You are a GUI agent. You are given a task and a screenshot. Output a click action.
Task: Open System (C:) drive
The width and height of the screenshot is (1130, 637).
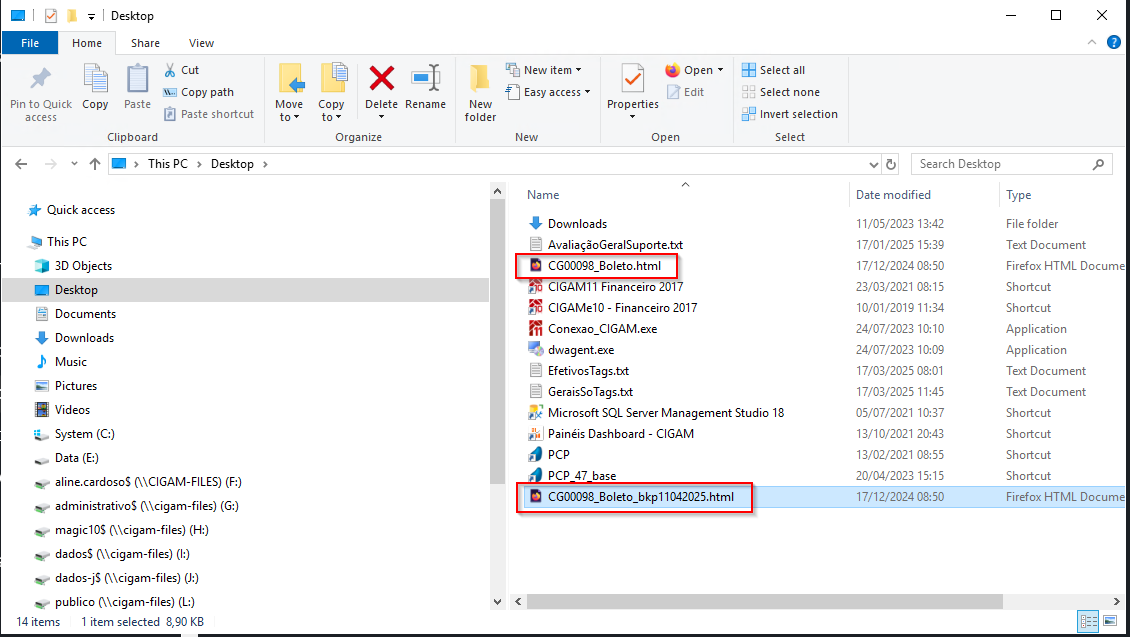[x=84, y=434]
